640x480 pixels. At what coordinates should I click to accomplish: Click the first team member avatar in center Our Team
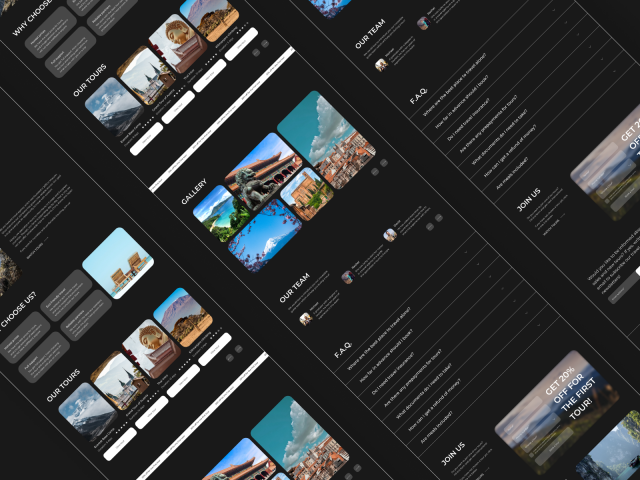(306, 319)
